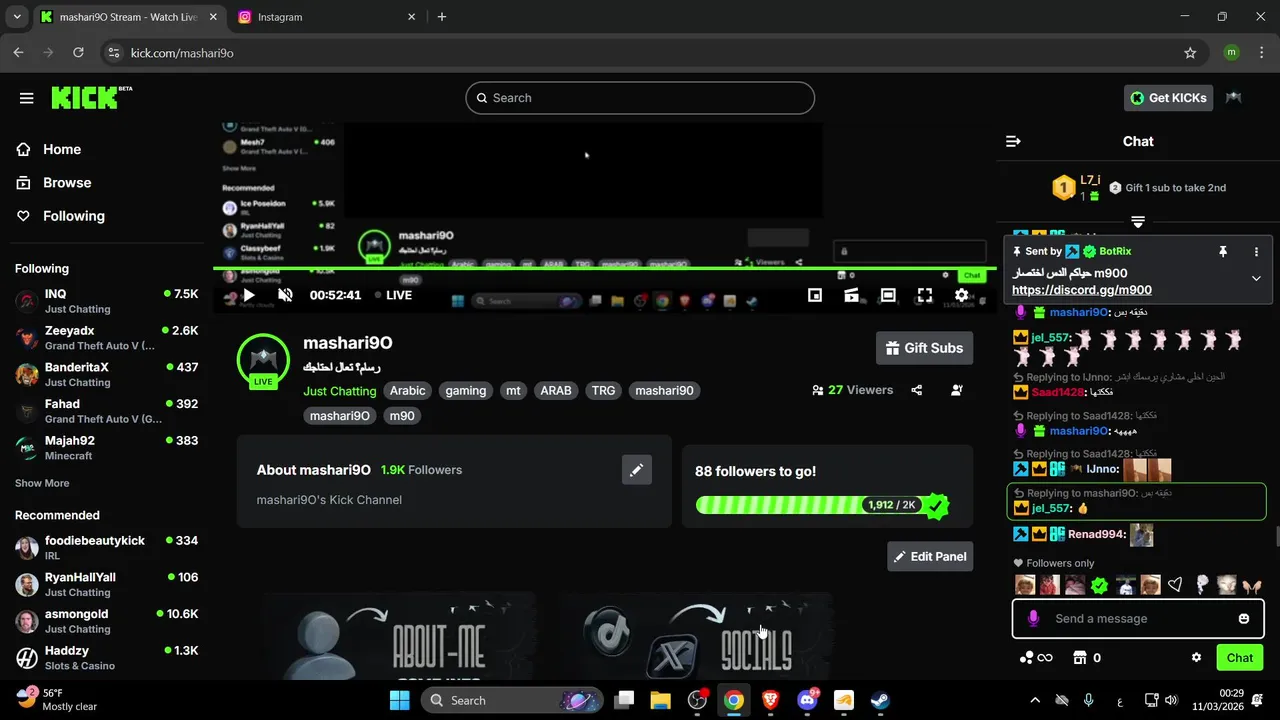Click the follower goal progress bar

point(821,505)
